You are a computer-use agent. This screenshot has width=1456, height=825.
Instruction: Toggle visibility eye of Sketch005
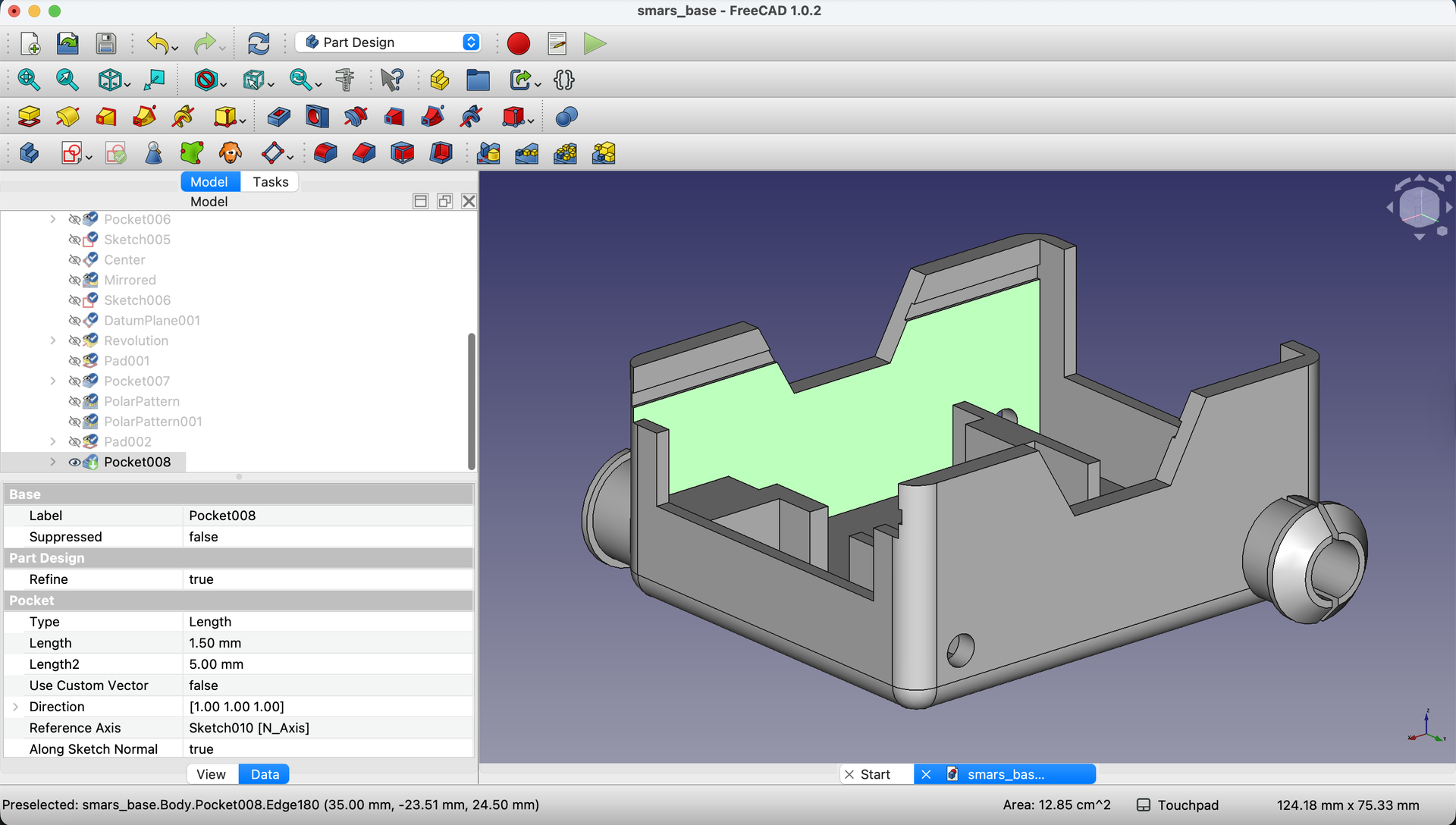(74, 240)
